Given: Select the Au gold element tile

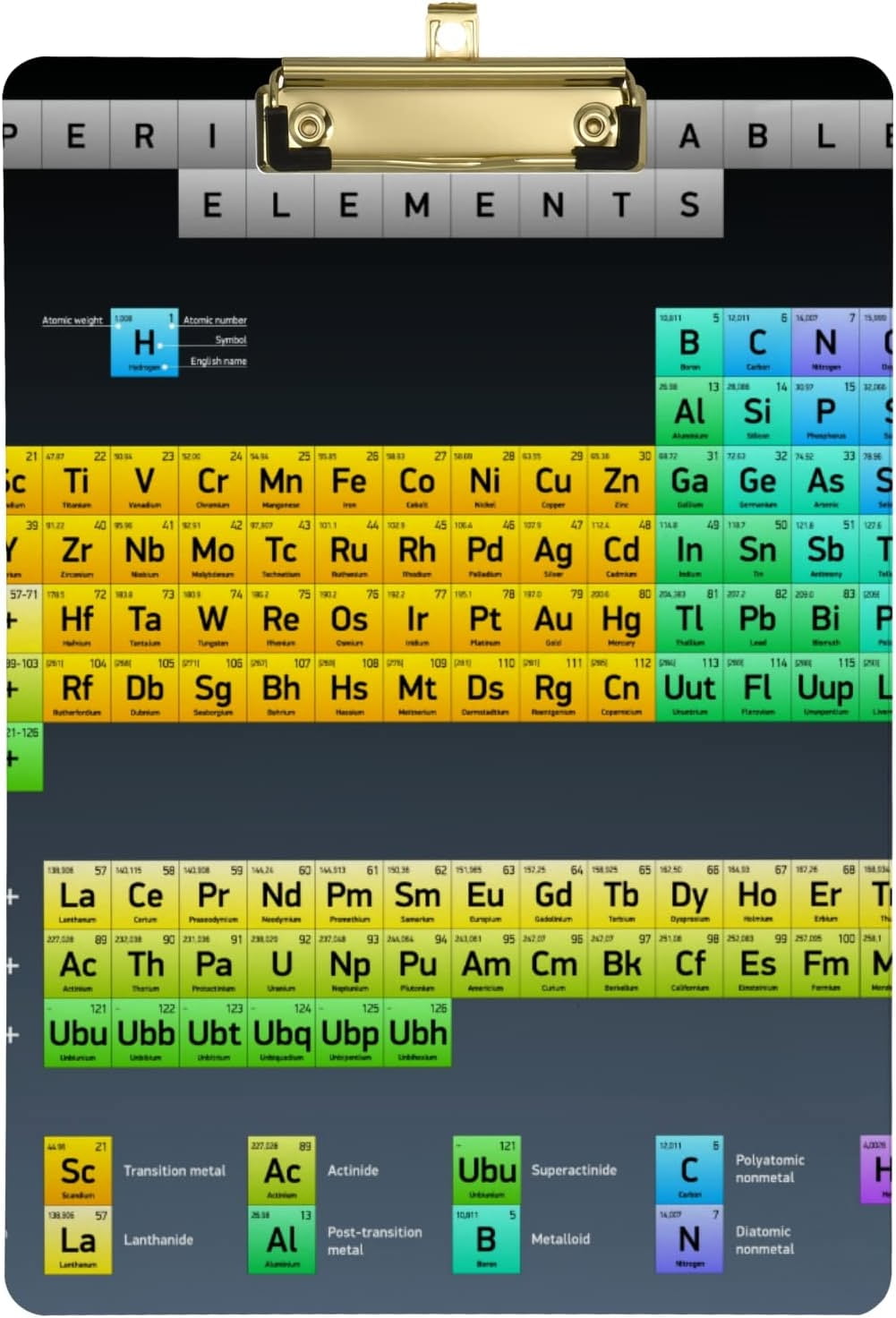Looking at the screenshot, I should 553,619.
